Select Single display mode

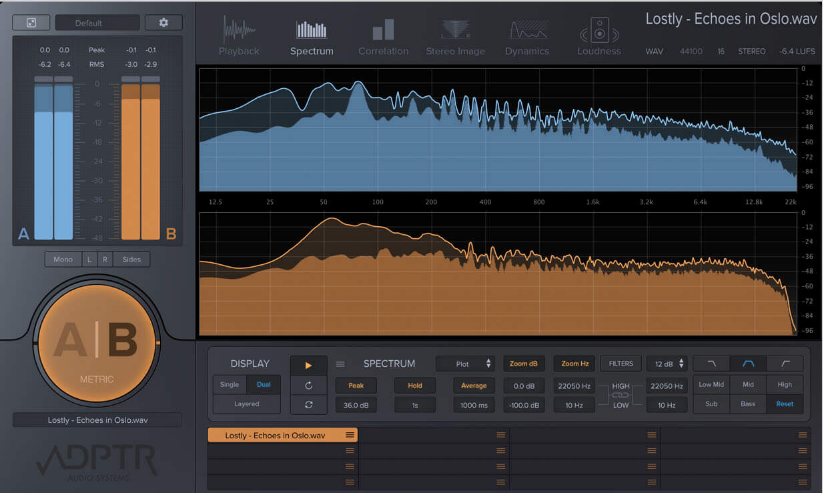click(229, 385)
